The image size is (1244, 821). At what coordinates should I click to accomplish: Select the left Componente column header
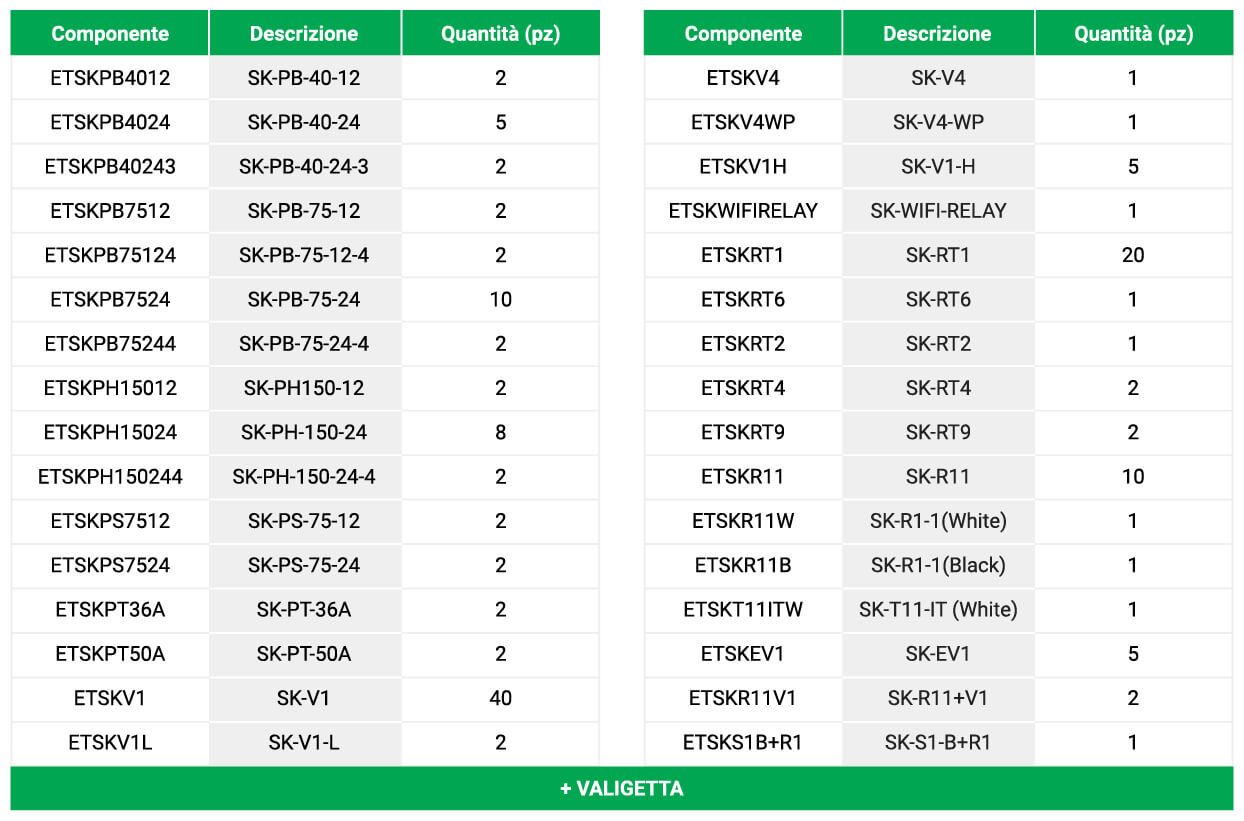click(110, 33)
